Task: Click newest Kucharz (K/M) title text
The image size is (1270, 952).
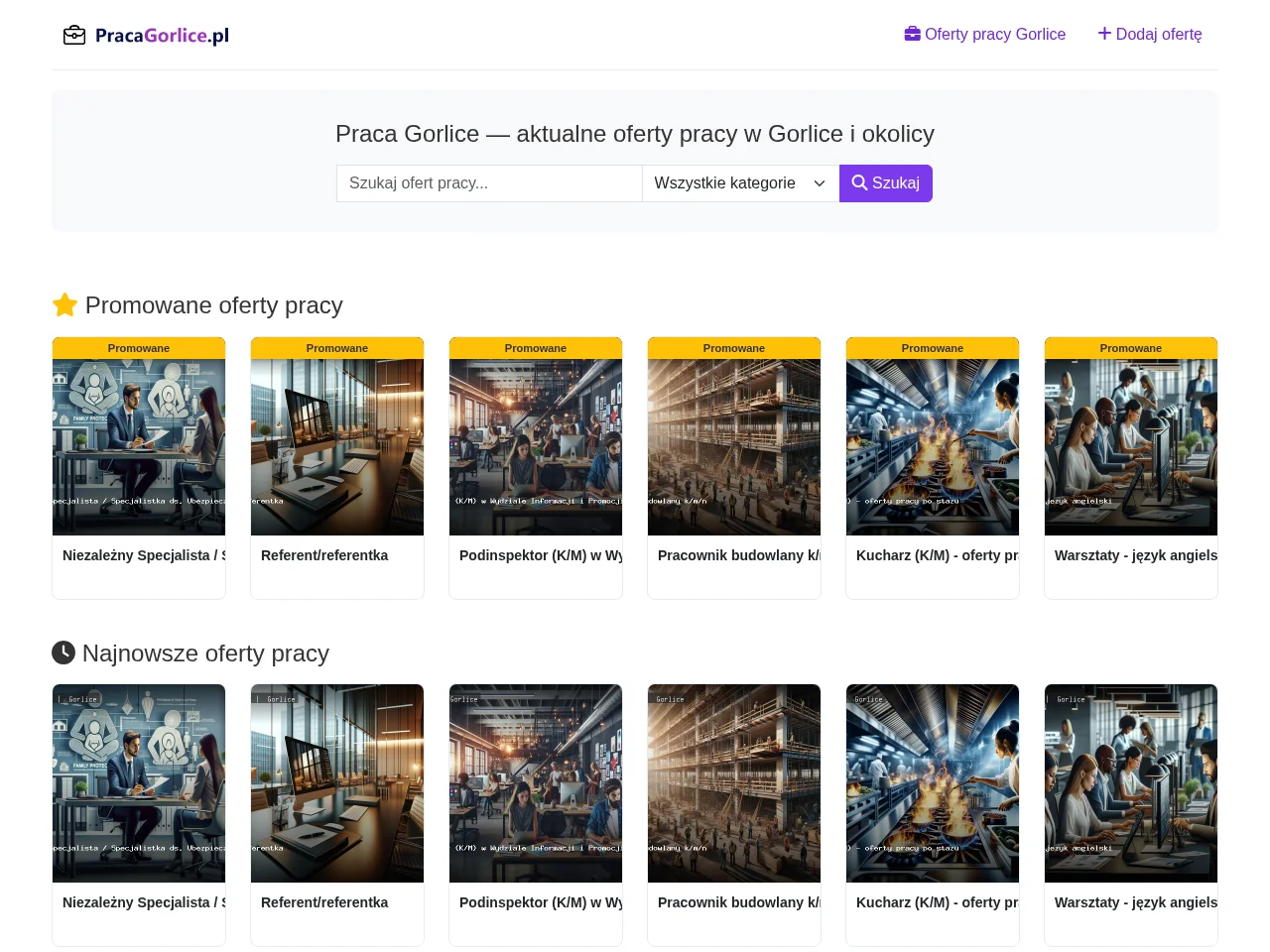Action: [x=938, y=902]
